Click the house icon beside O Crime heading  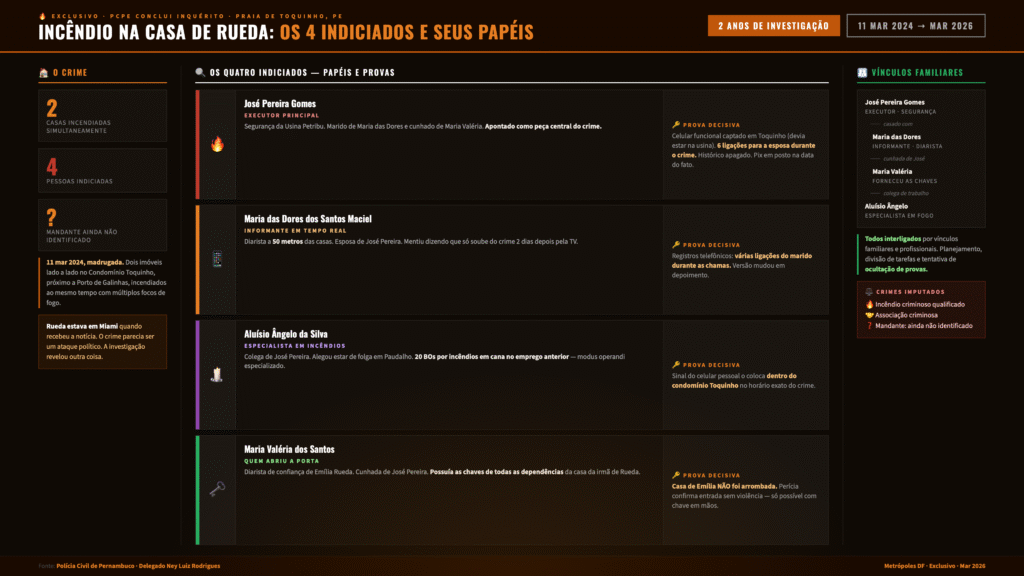click(x=43, y=73)
